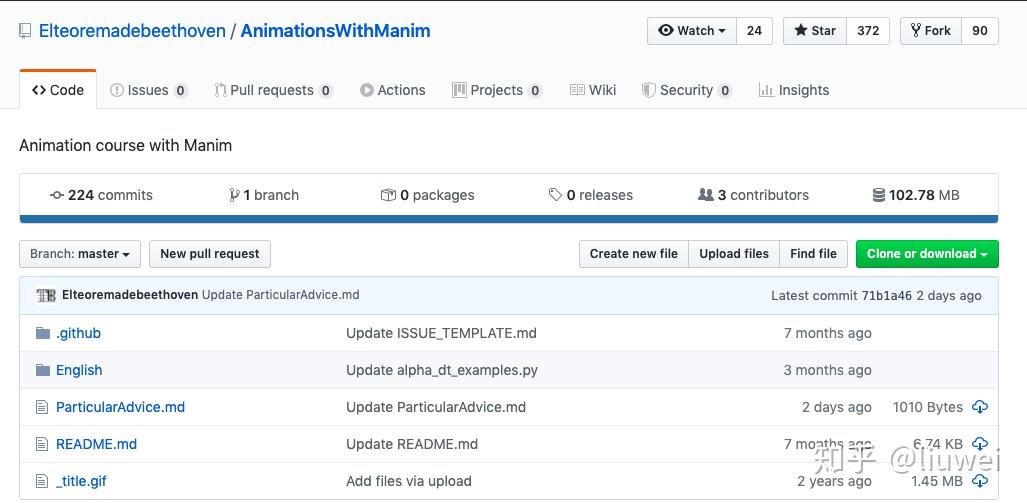Open the AnimationsWithManim repository link
Image resolution: width=1027 pixels, height=503 pixels.
click(335, 31)
